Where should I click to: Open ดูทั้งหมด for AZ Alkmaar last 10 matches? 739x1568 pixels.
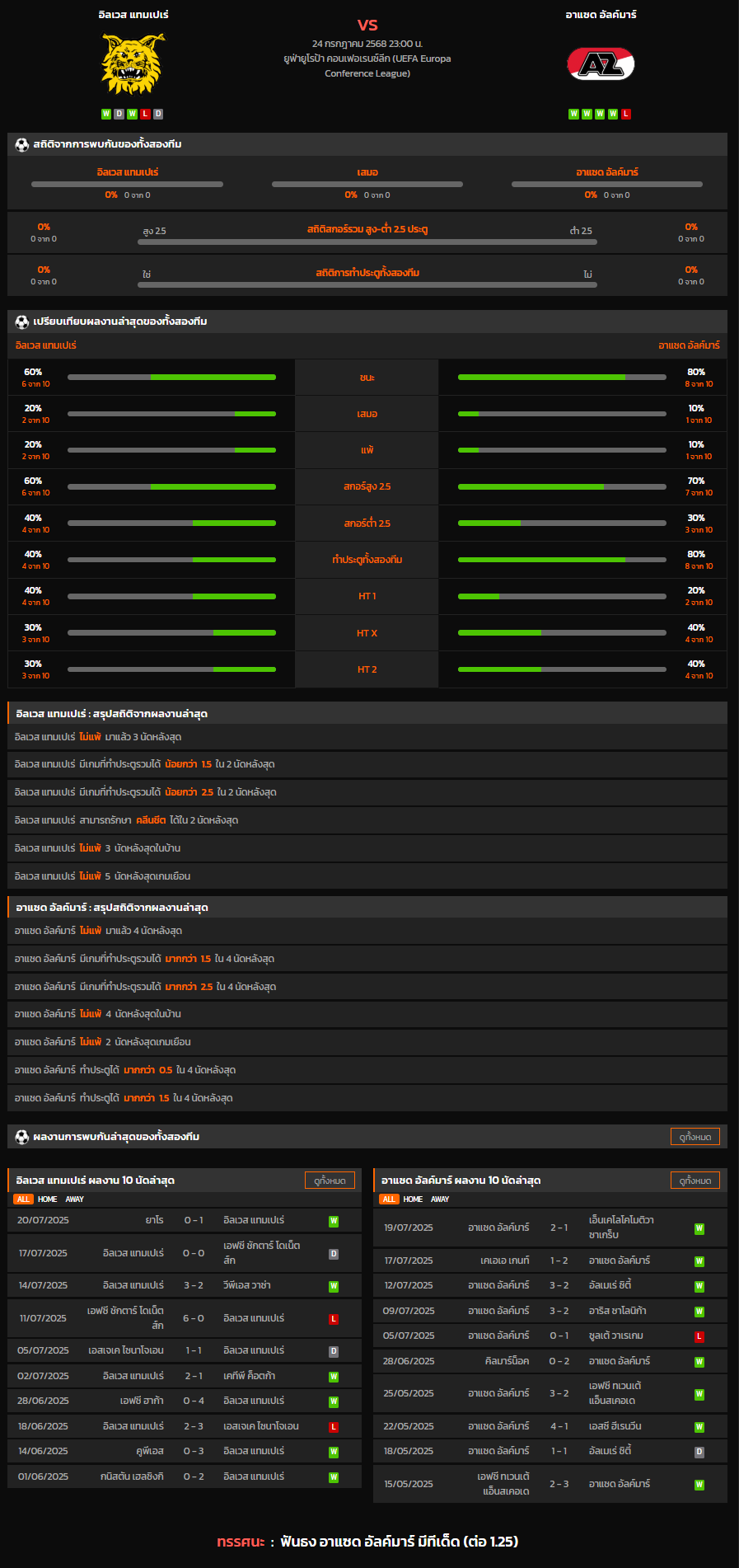tap(695, 1181)
